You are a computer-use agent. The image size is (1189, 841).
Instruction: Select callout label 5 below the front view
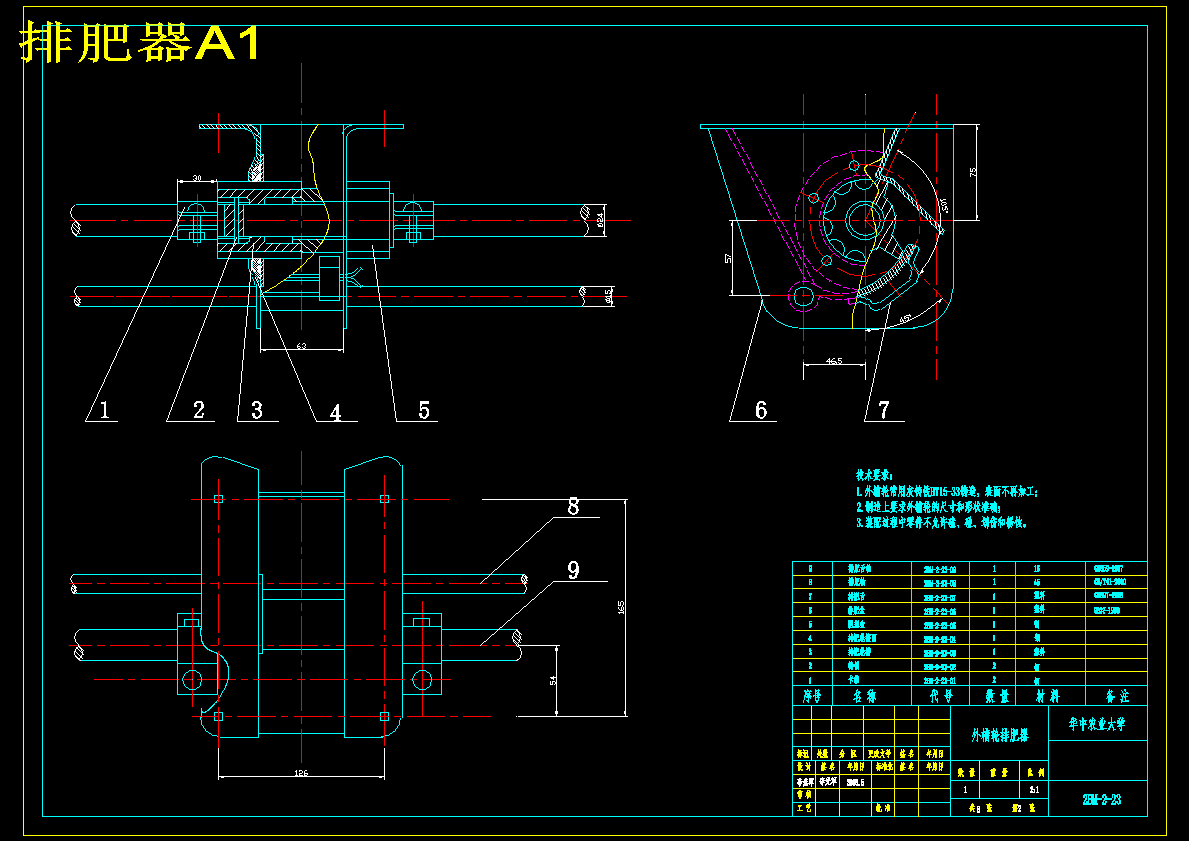tap(424, 410)
